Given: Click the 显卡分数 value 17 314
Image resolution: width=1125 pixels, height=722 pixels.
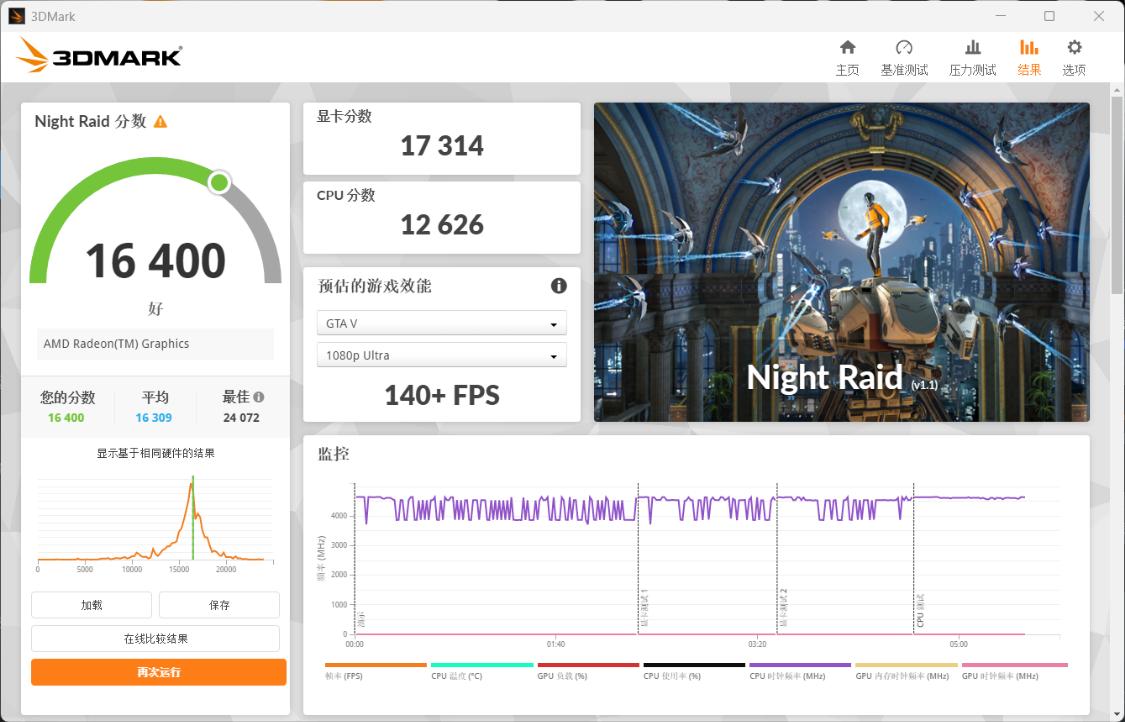Looking at the screenshot, I should pyautogui.click(x=442, y=146).
